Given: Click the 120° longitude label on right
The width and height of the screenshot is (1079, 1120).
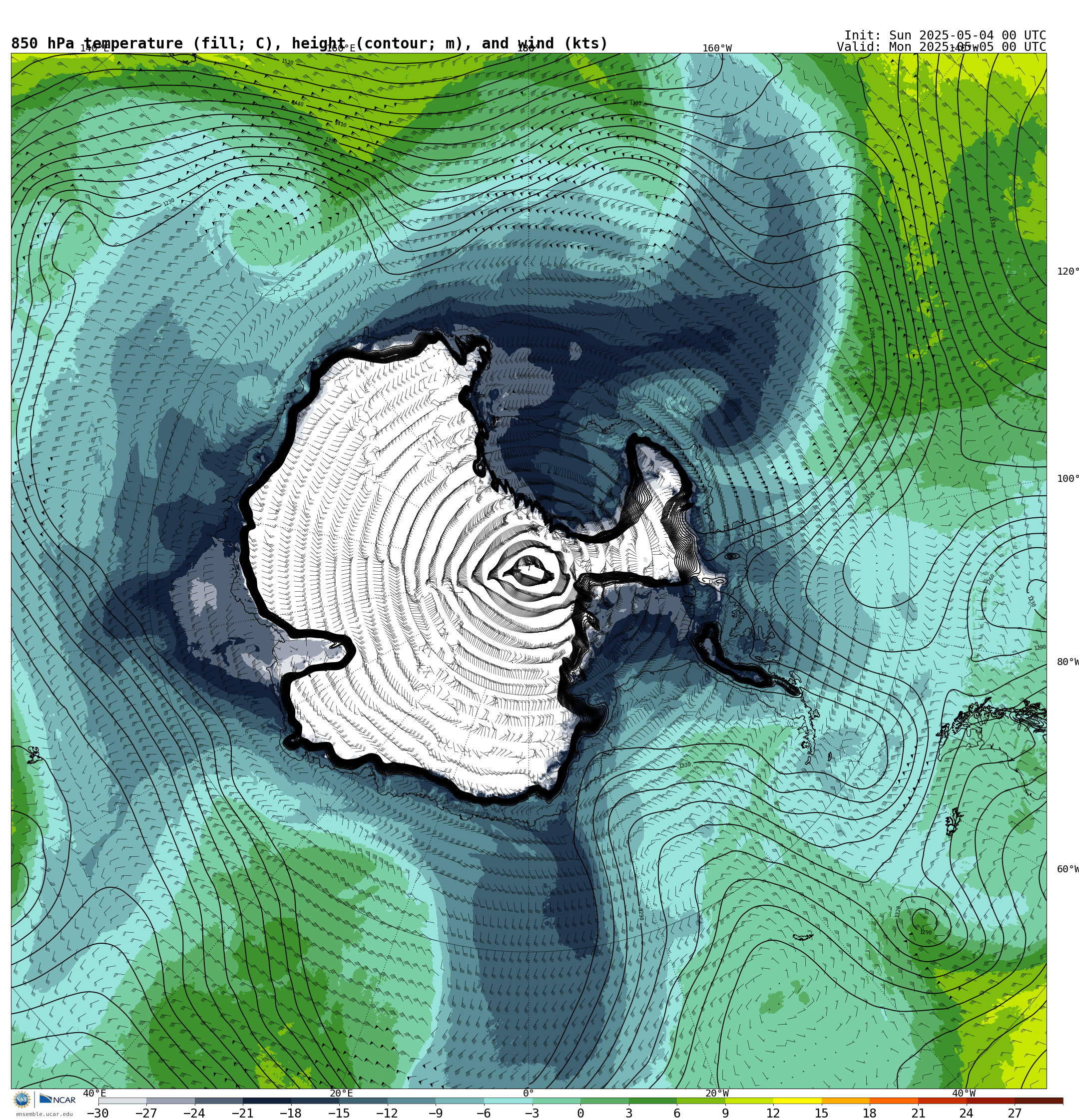Looking at the screenshot, I should [1068, 272].
